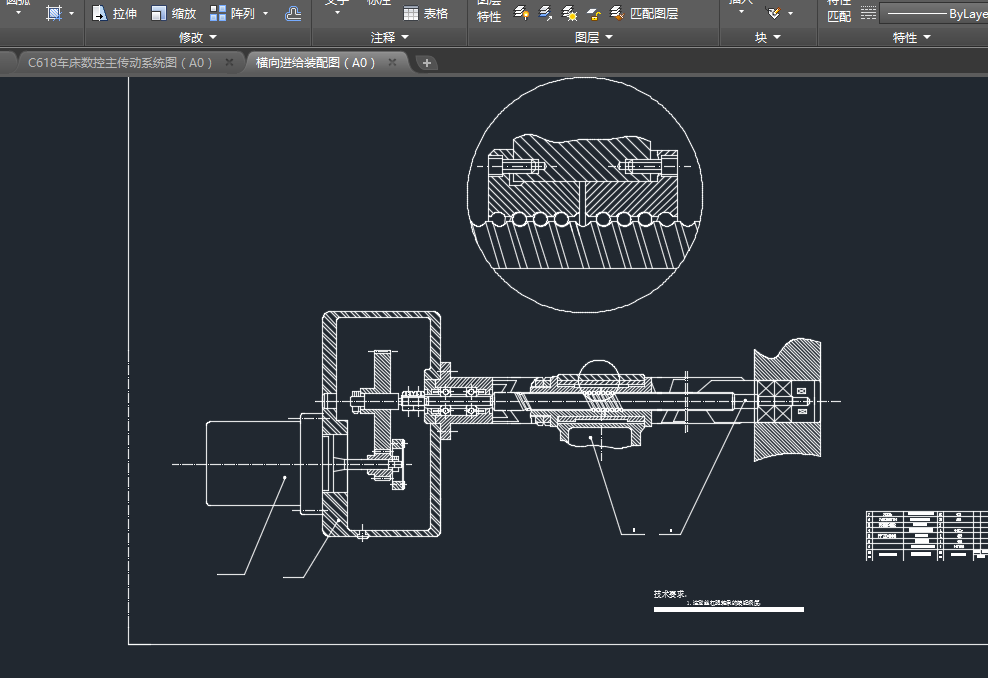The height and width of the screenshot is (678, 988).
Task: Toggle the layer lock/unlock icon
Action: click(x=594, y=14)
